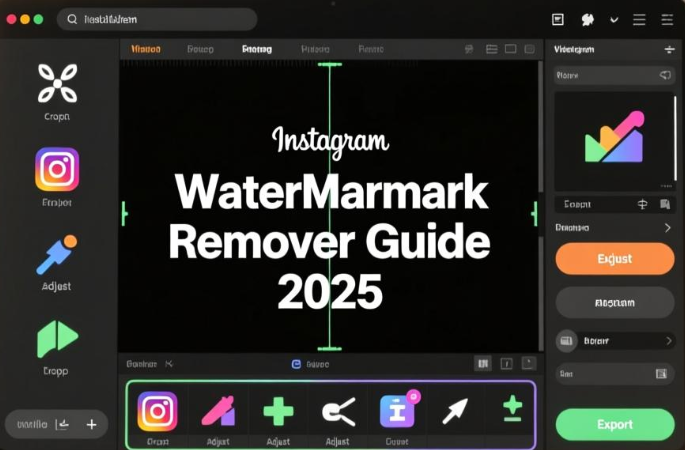Open the hamburger menu in the title bar
Screen dimensions: 685x450
click(639, 20)
